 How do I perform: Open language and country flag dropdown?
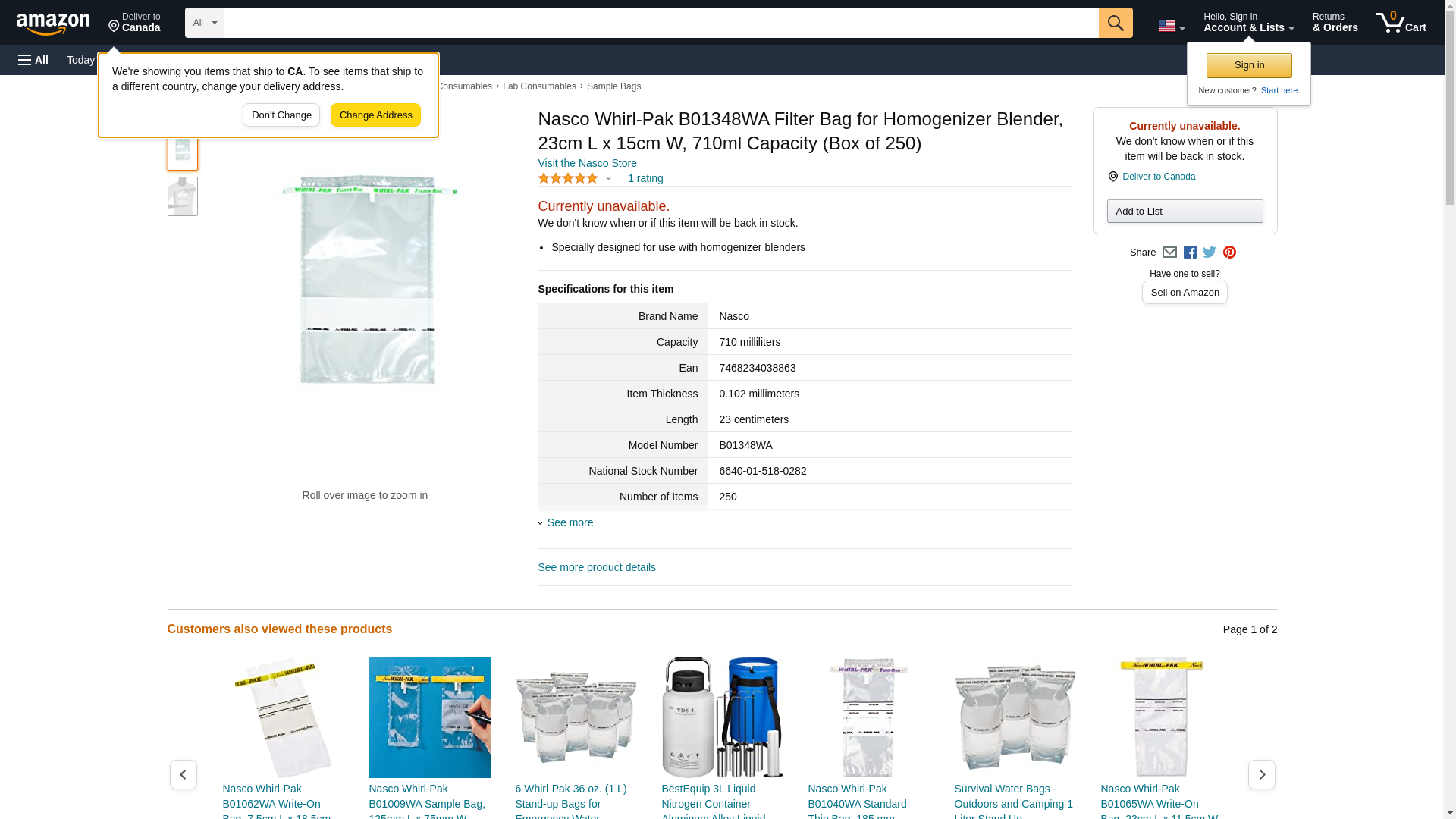point(1171,26)
